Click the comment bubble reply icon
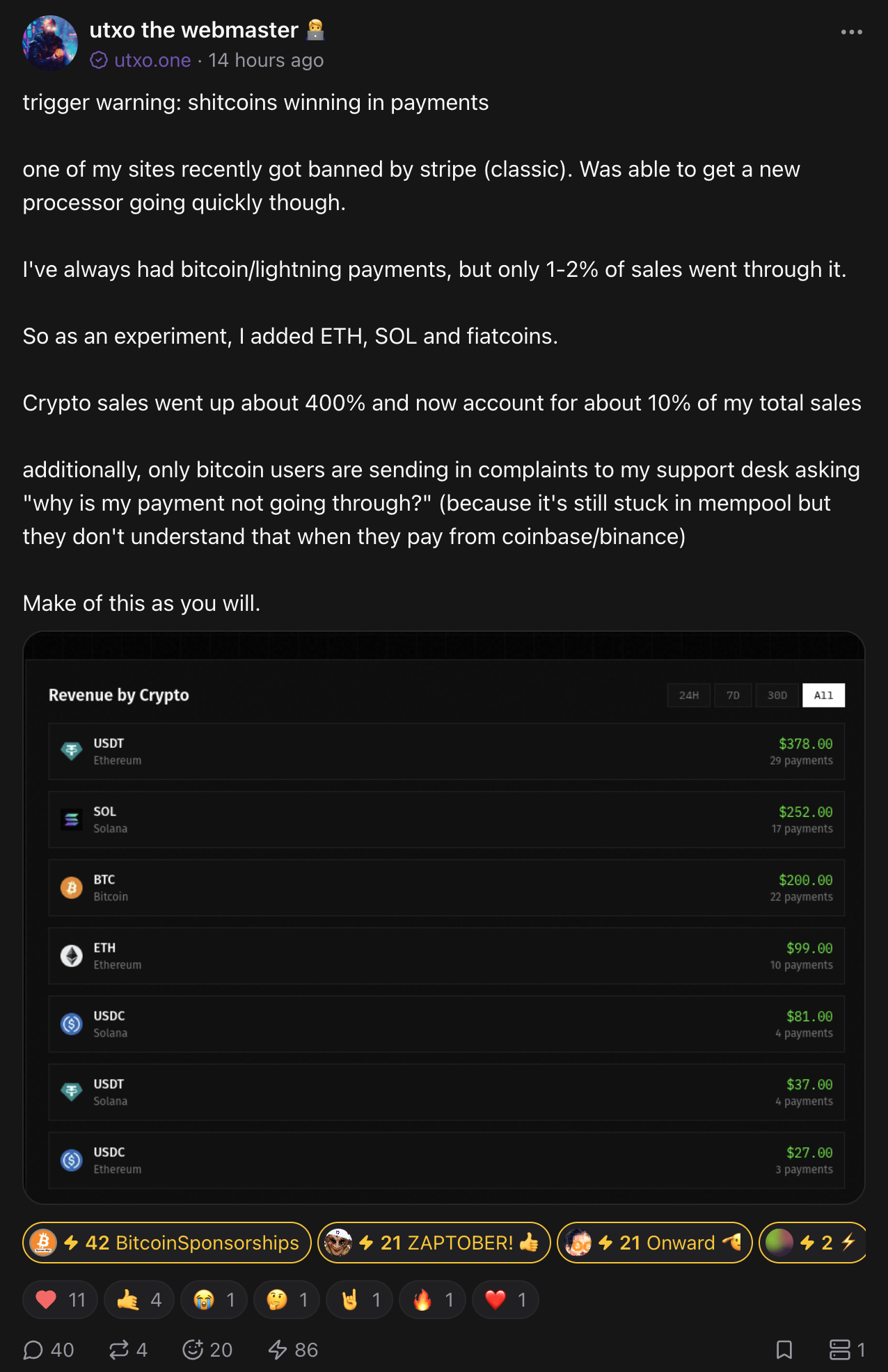The height and width of the screenshot is (1372, 888). tap(33, 1350)
